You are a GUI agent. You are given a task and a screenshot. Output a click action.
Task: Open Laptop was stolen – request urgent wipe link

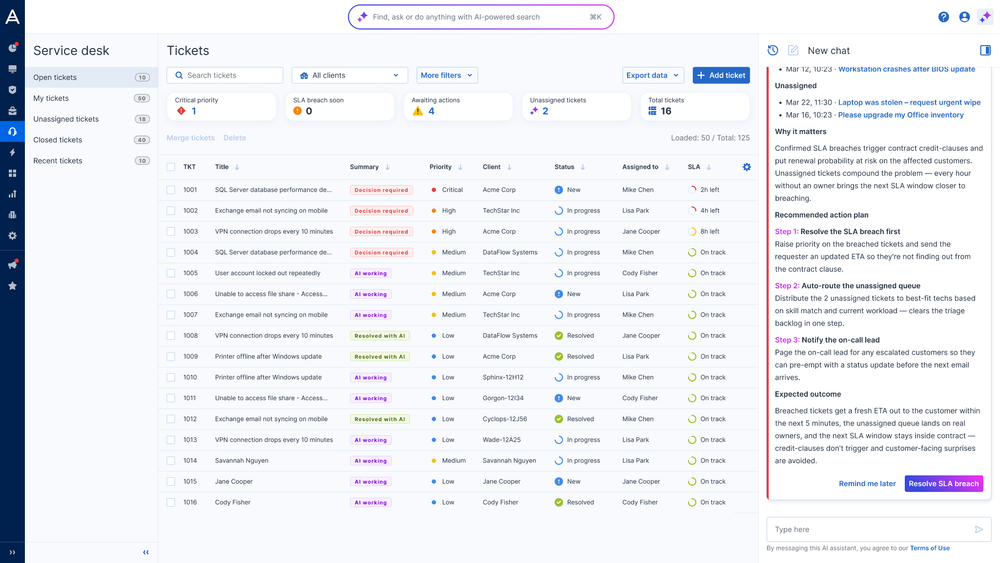tap(909, 102)
